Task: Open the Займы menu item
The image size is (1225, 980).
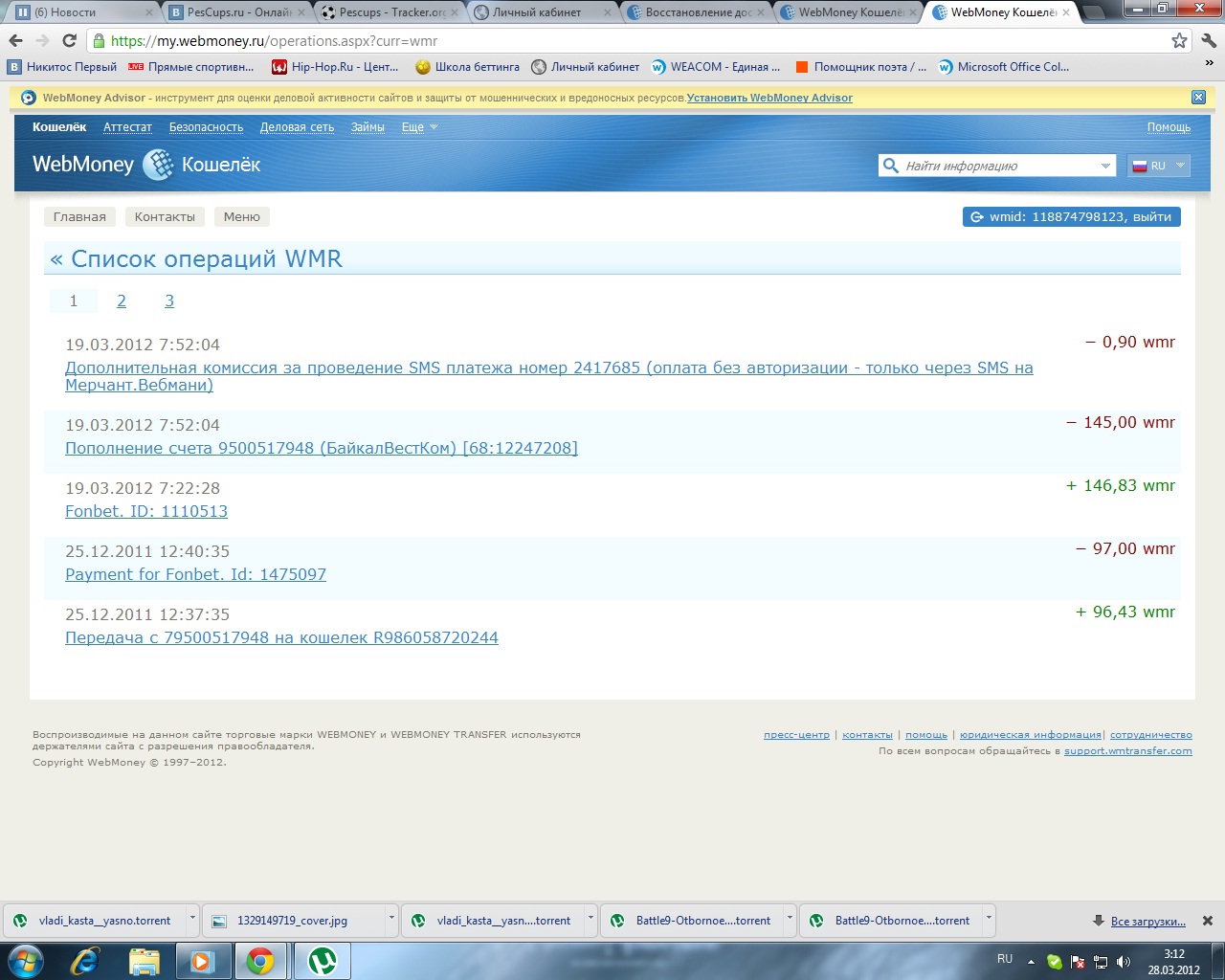Action: [x=367, y=127]
